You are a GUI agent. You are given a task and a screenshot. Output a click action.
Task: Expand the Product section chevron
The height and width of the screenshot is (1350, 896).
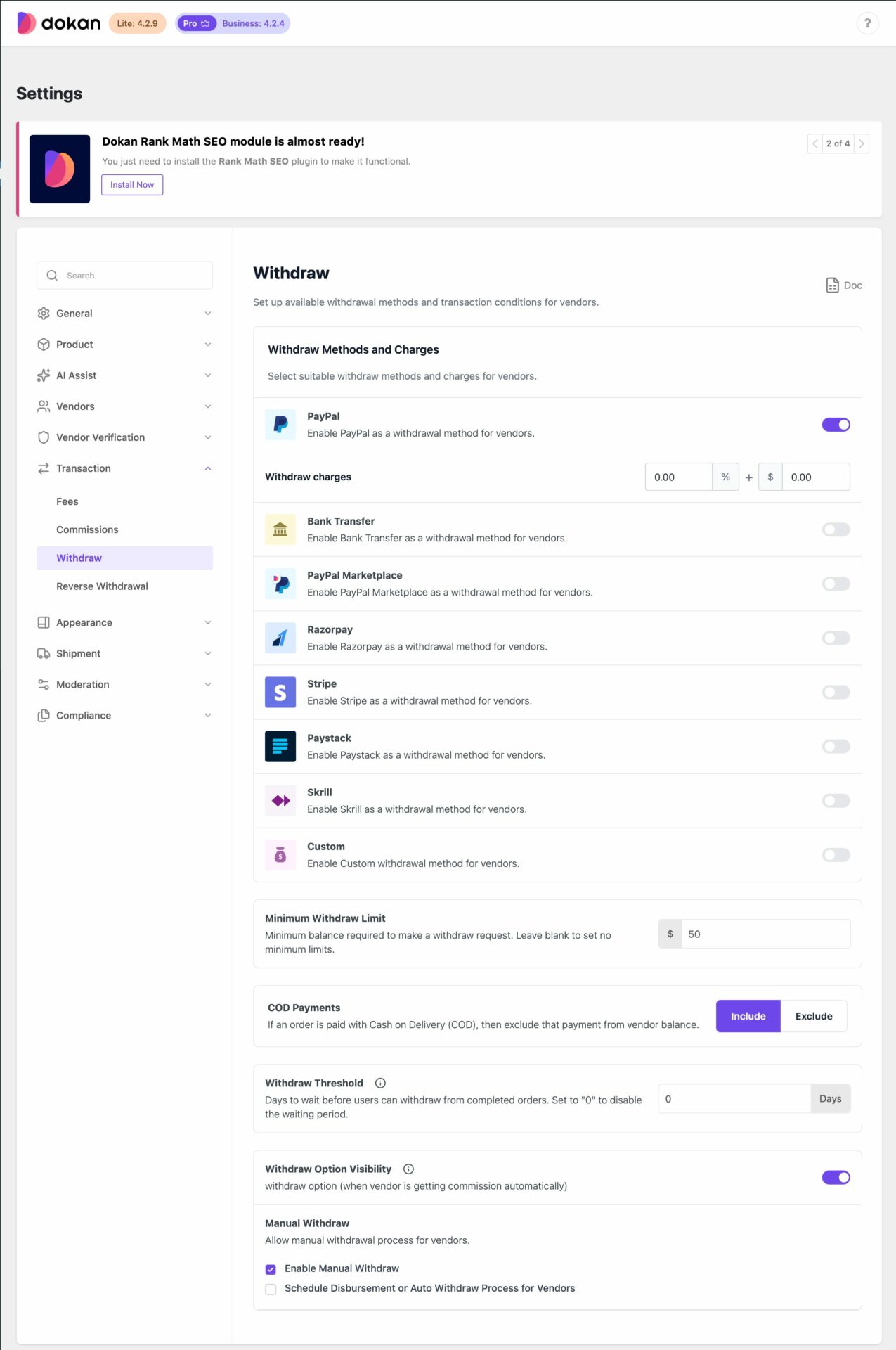tap(208, 345)
